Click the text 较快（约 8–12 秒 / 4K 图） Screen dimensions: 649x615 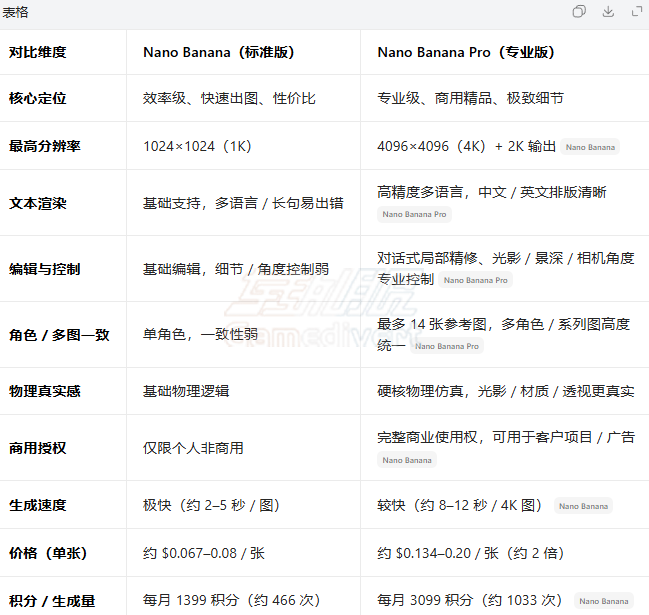pos(460,505)
